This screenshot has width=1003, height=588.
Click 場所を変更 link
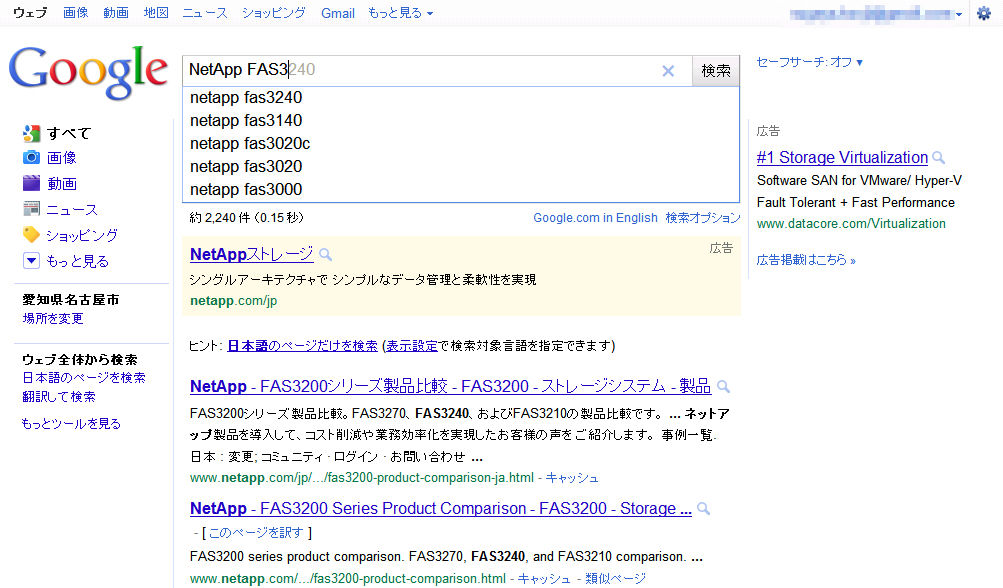53,318
